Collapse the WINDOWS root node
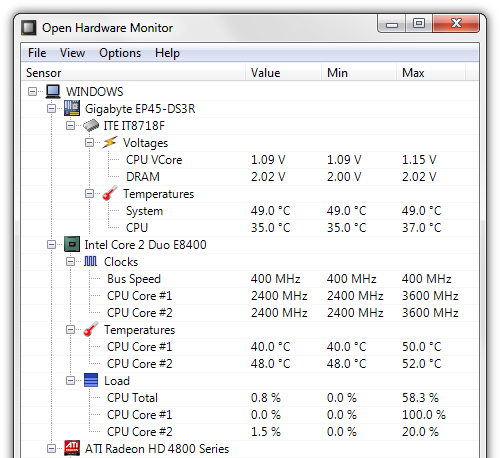Viewport: 500px width, 458px height. tap(32, 91)
